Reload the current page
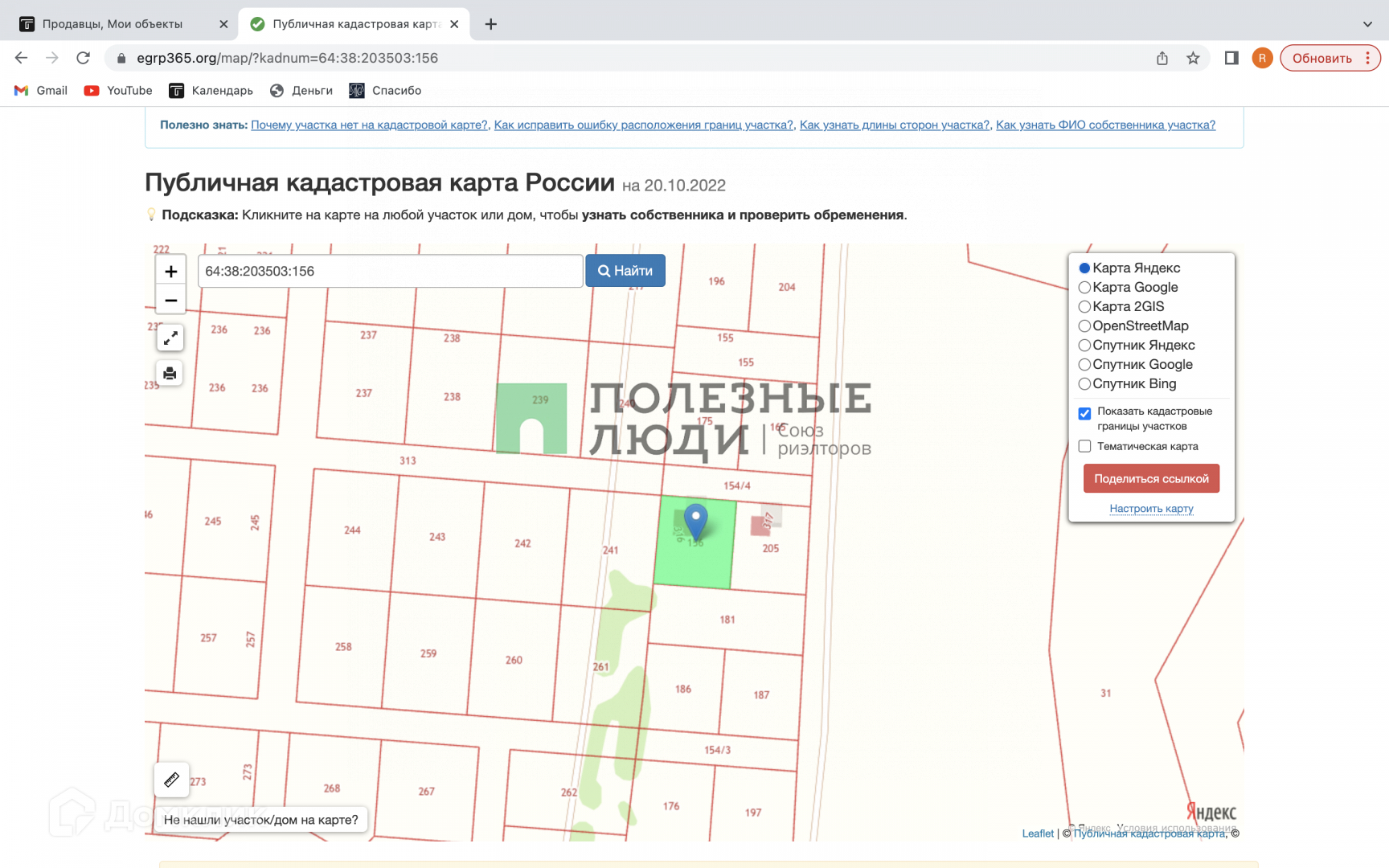This screenshot has width=1389, height=868. point(83,58)
